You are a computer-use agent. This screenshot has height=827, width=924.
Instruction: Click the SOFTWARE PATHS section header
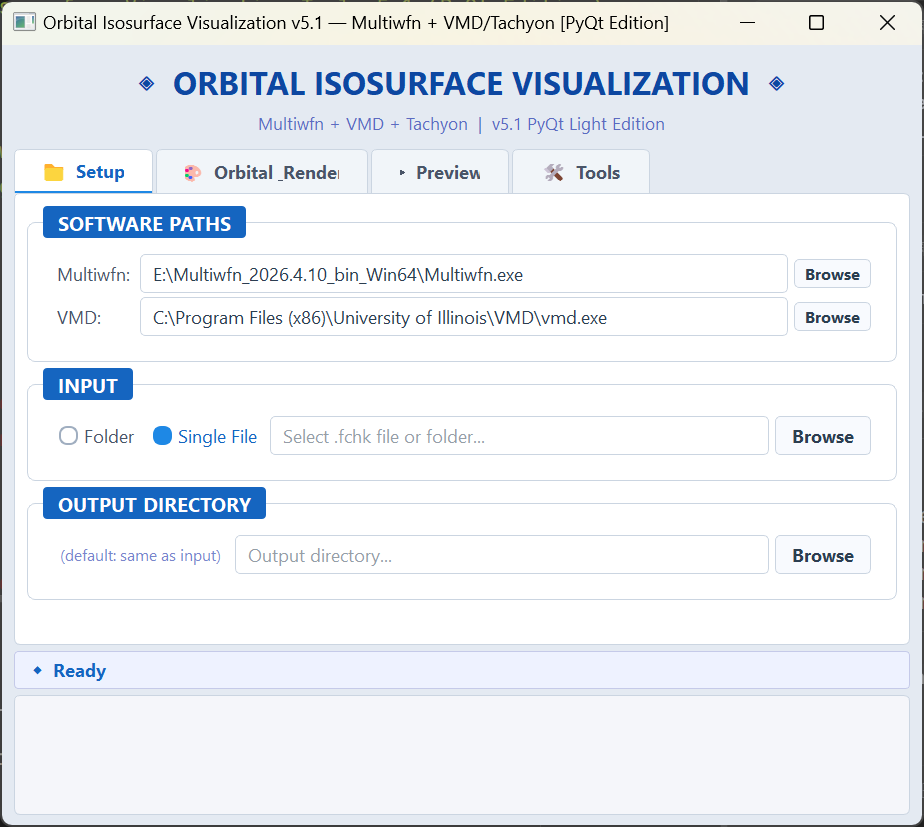point(144,223)
